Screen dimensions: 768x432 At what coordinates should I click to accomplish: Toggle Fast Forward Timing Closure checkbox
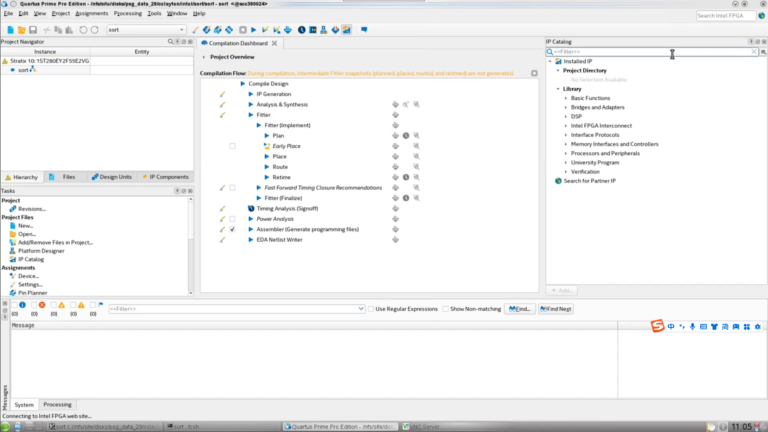pyautogui.click(x=232, y=188)
